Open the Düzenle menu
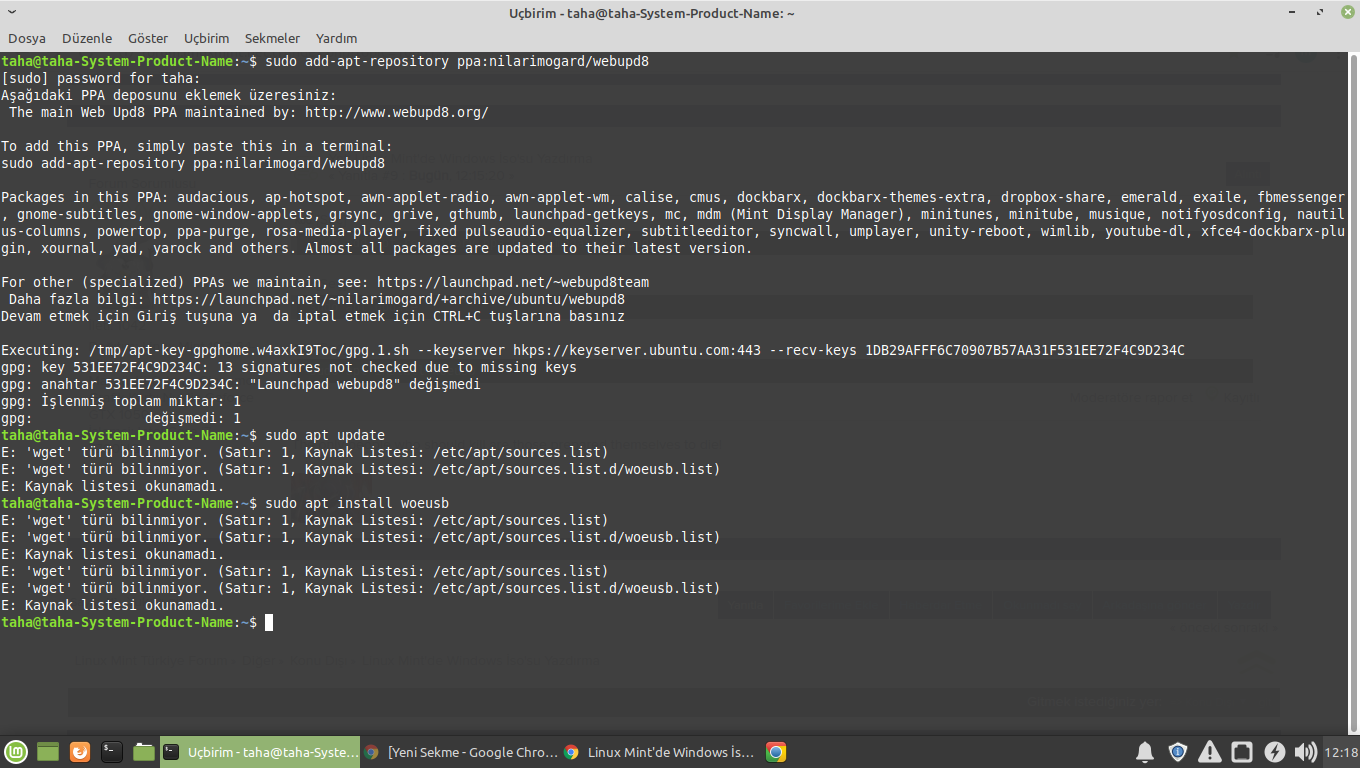Viewport: 1360px width, 768px height. tap(87, 38)
